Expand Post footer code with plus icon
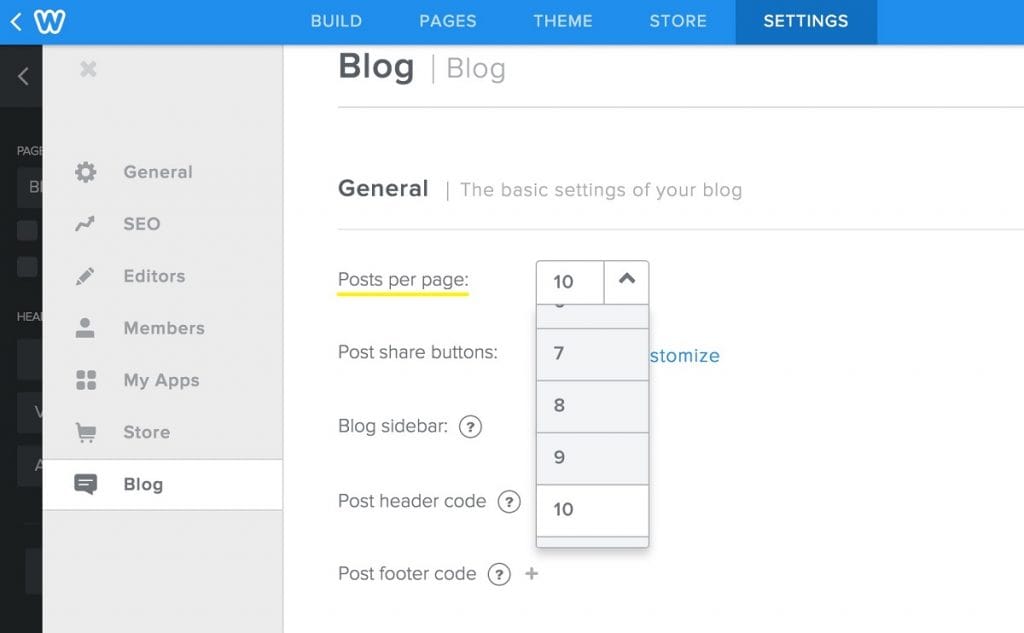 (532, 574)
